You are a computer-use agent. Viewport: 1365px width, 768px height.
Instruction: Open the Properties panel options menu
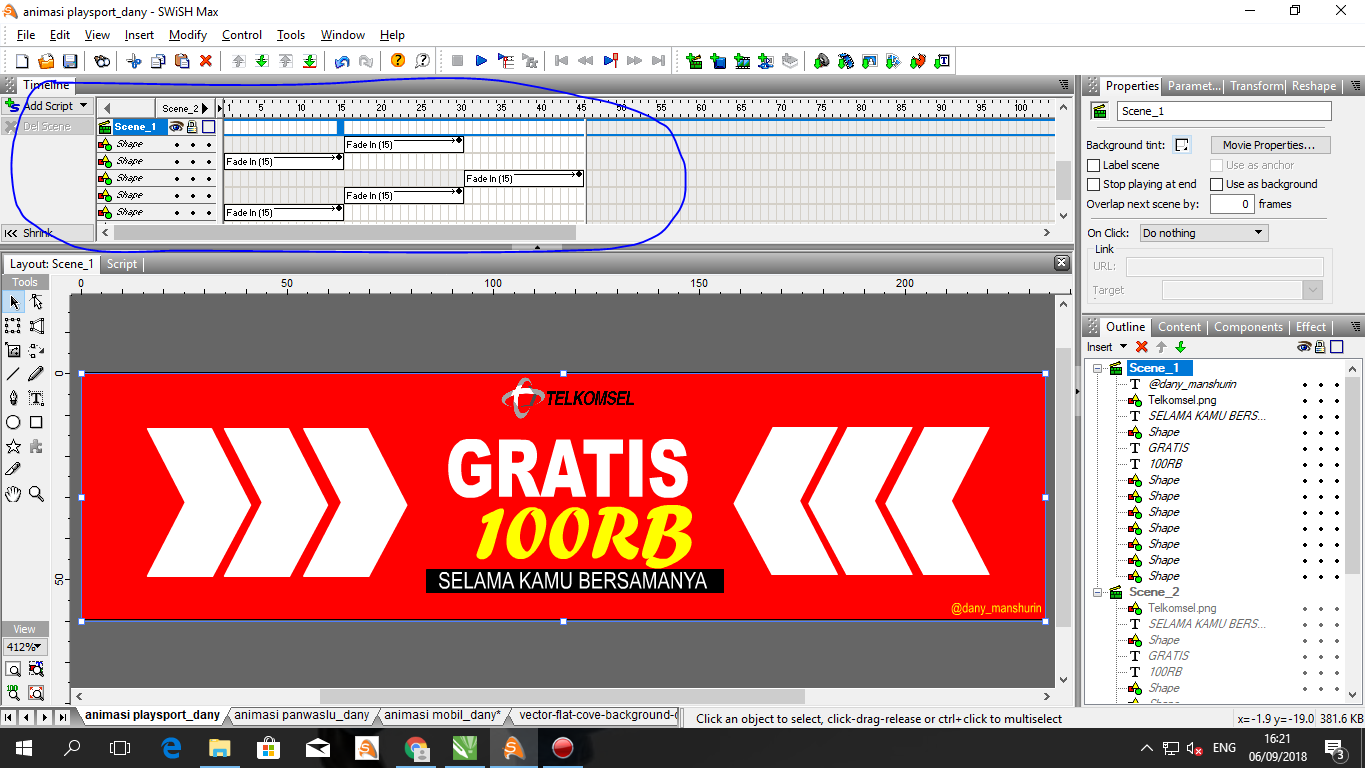[1355, 86]
